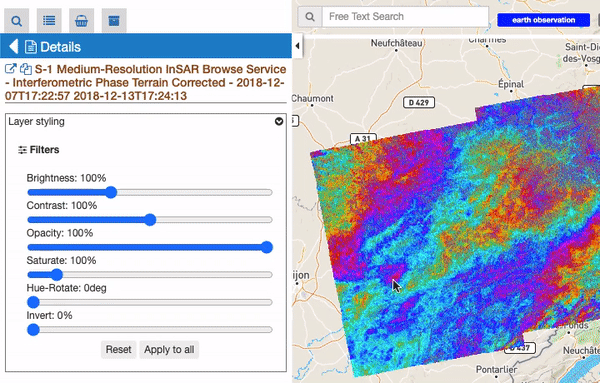This screenshot has height=383, width=600.
Task: Click the A 31 road marker
Action: (x=363, y=139)
